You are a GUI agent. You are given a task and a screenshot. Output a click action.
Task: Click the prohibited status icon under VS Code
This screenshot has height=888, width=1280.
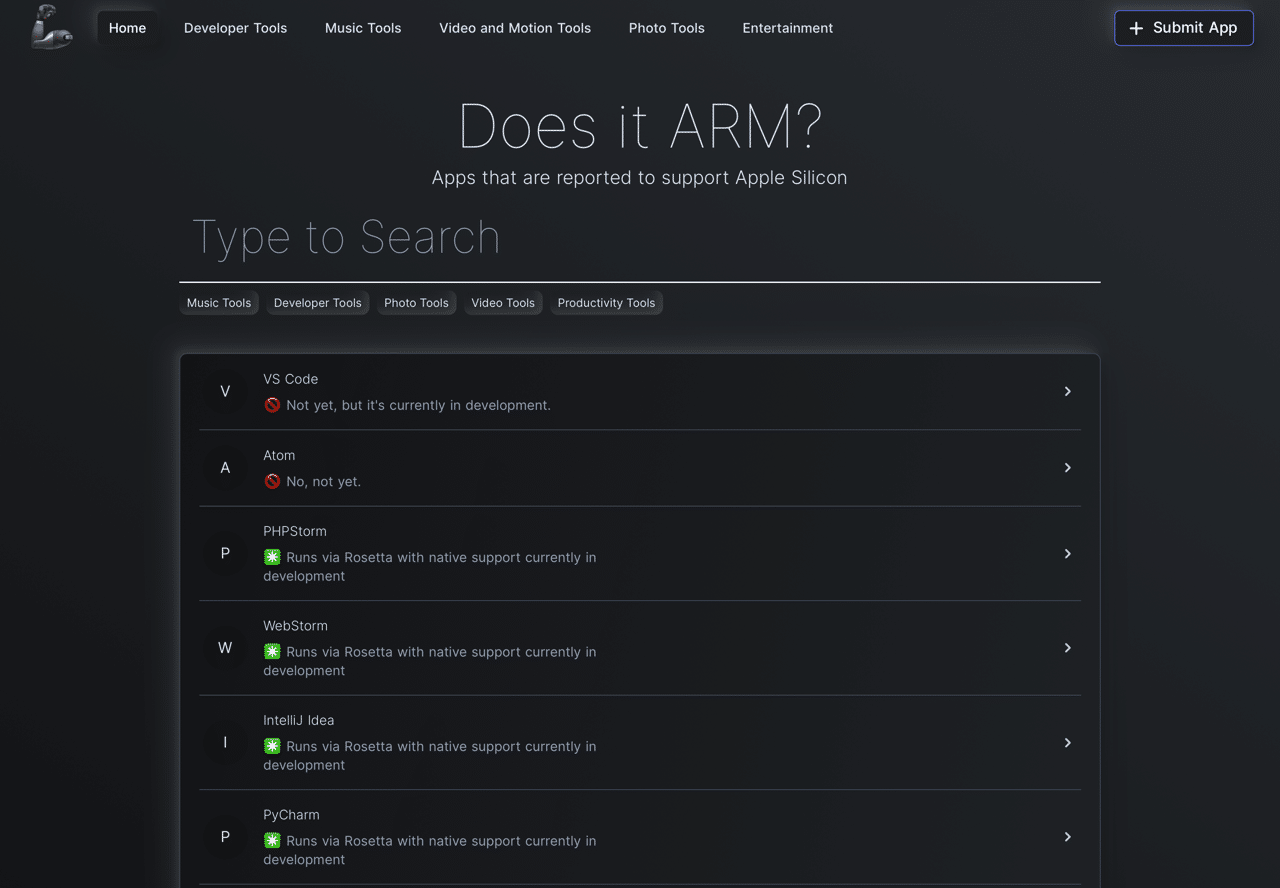tap(272, 405)
